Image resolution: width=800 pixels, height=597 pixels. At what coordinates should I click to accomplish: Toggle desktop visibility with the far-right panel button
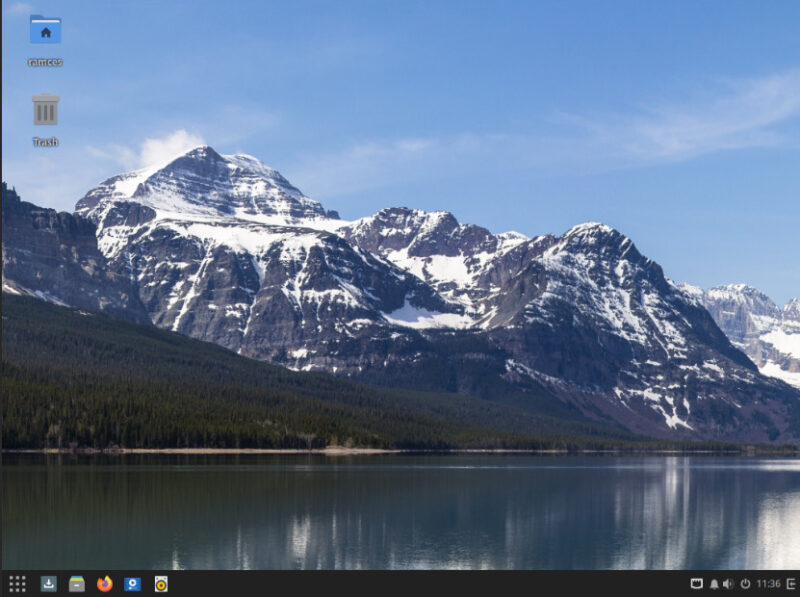[x=789, y=583]
